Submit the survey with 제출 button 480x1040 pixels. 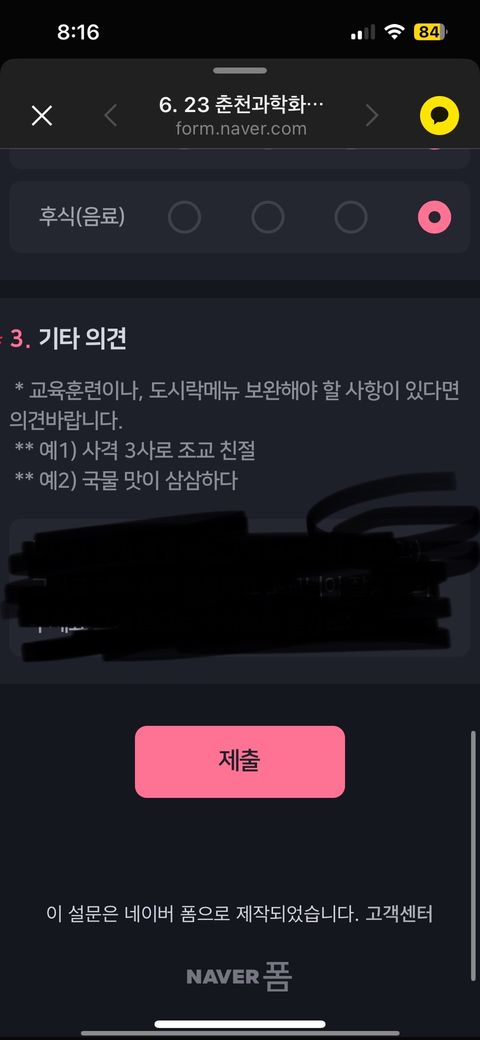[239, 761]
